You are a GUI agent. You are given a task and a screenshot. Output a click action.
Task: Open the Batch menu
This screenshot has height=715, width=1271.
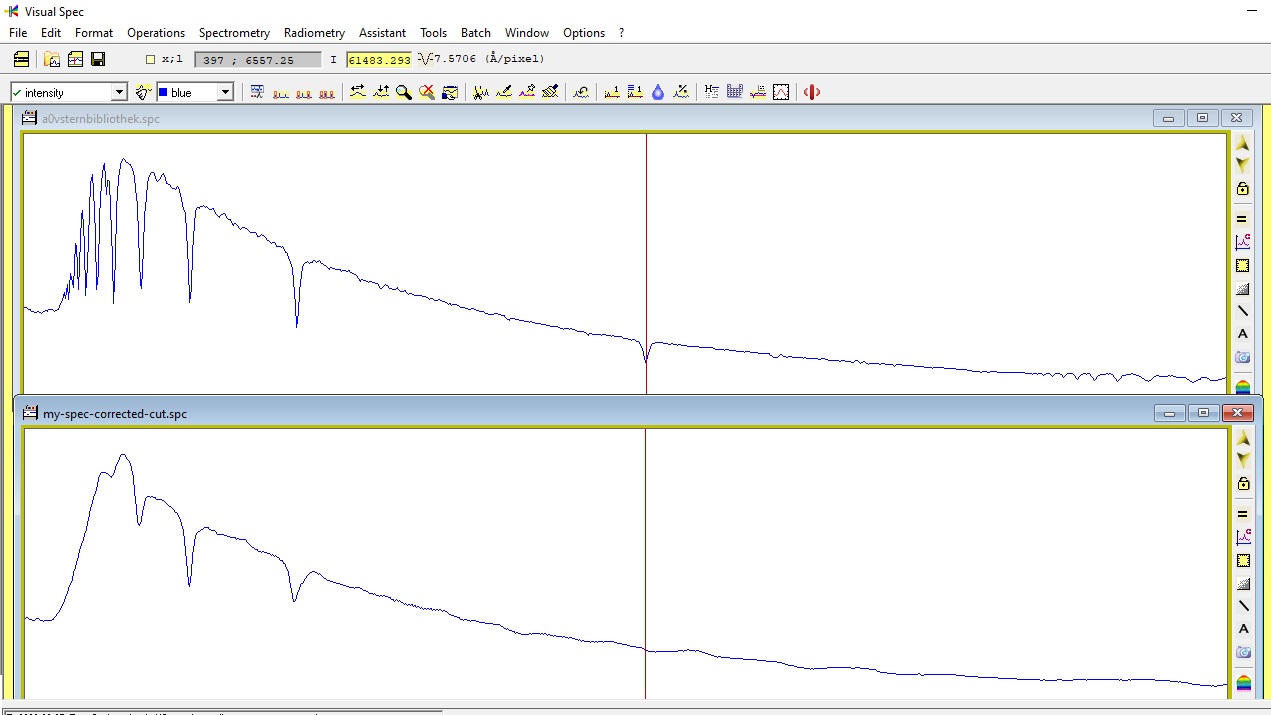(x=476, y=33)
